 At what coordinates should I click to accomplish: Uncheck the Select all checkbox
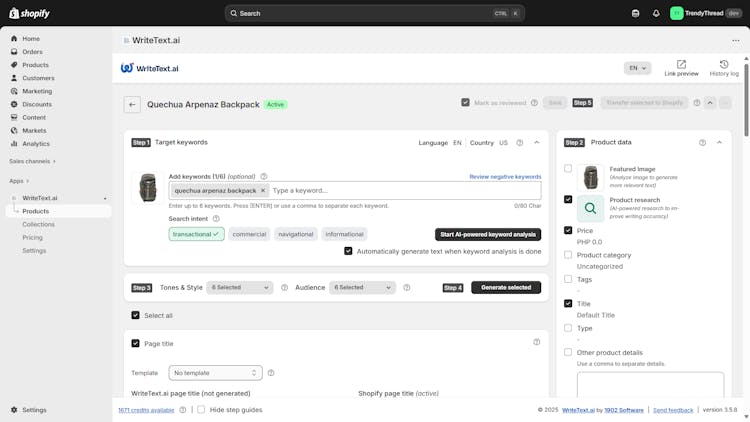[x=136, y=315]
